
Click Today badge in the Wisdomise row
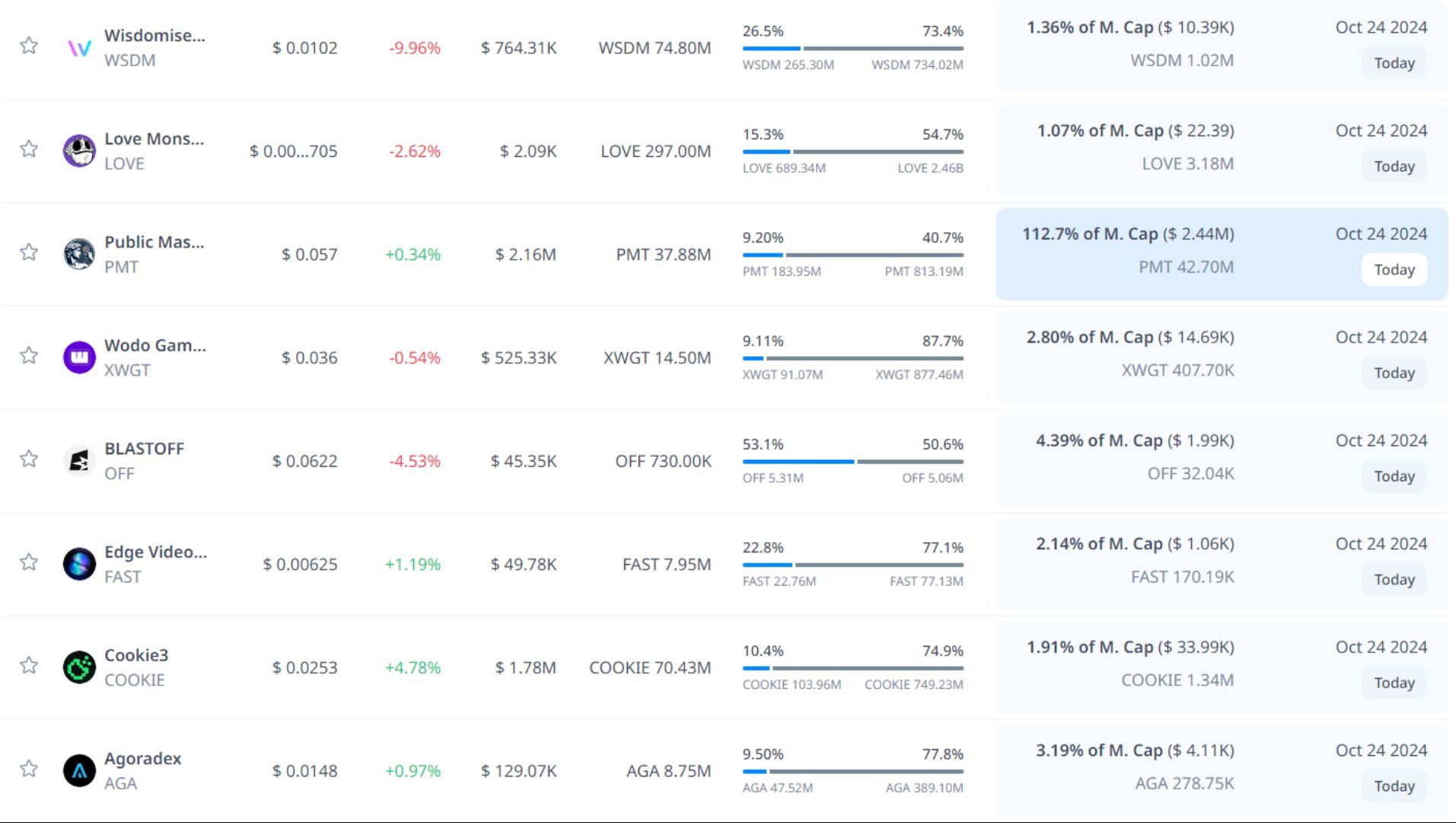pos(1394,63)
